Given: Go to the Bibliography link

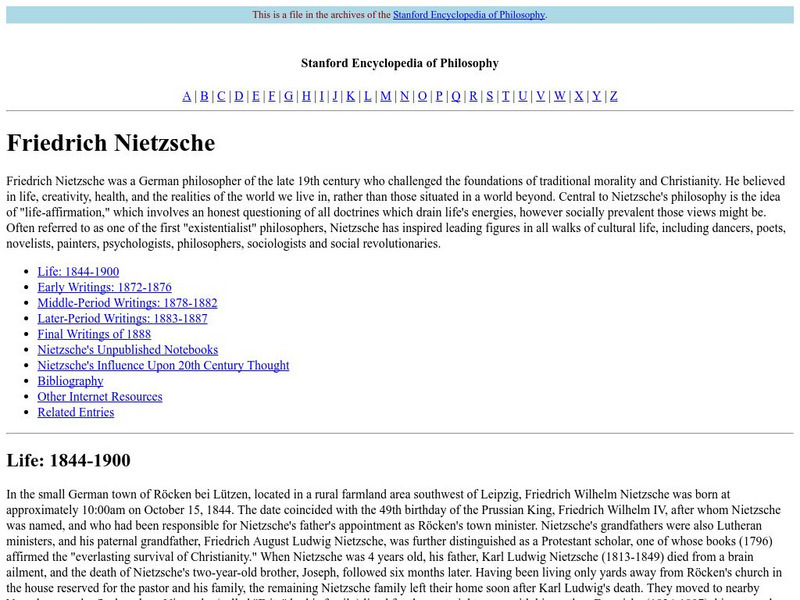Looking at the screenshot, I should (x=70, y=381).
